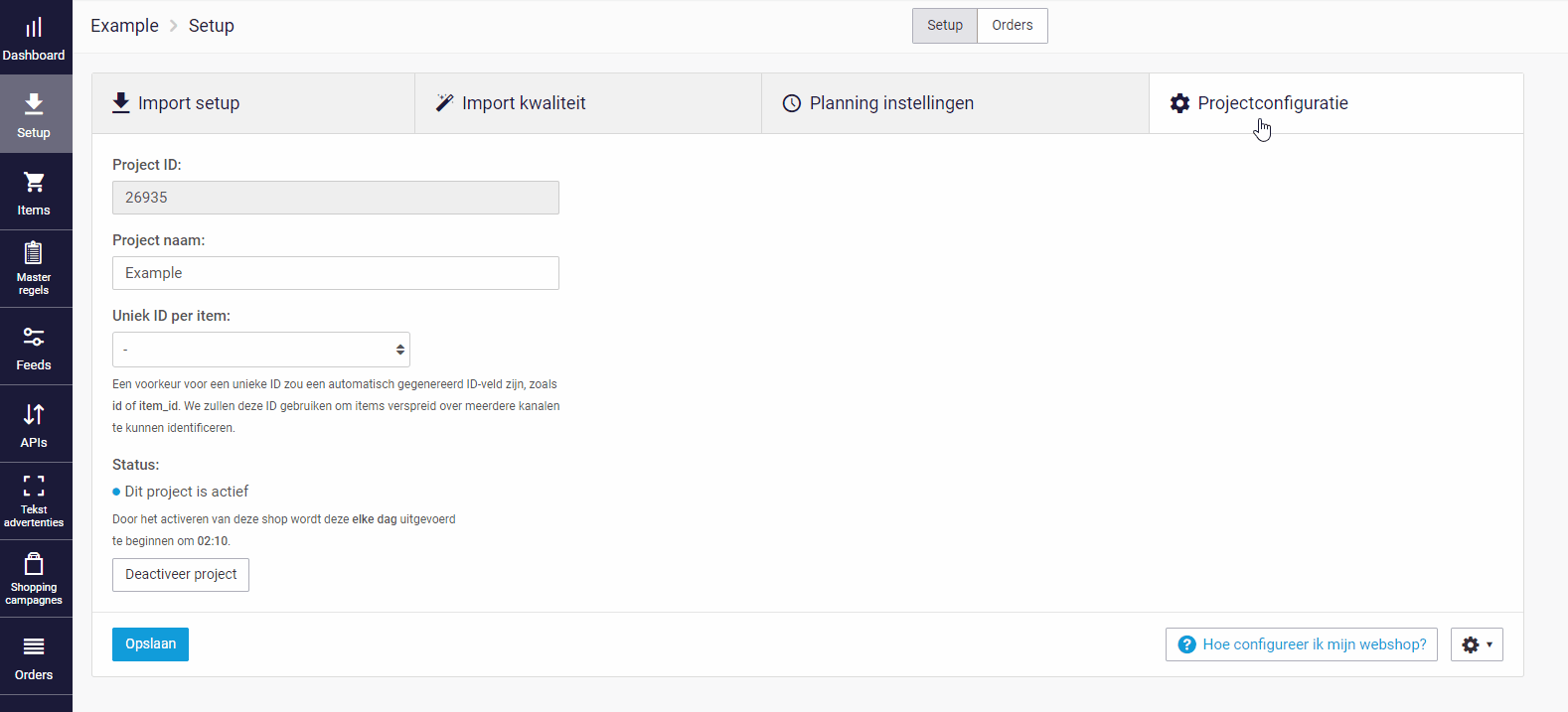Screen dimensions: 1568x712
Task: Open Master regels clipboard icon
Action: [33, 252]
